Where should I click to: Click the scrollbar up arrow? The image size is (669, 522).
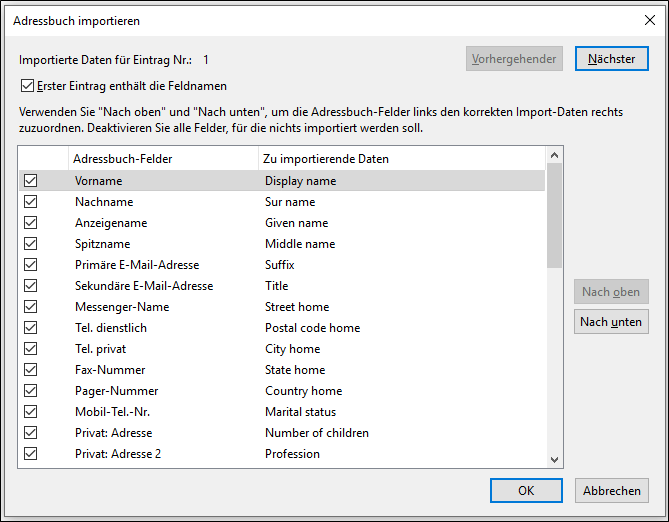pyautogui.click(x=555, y=155)
